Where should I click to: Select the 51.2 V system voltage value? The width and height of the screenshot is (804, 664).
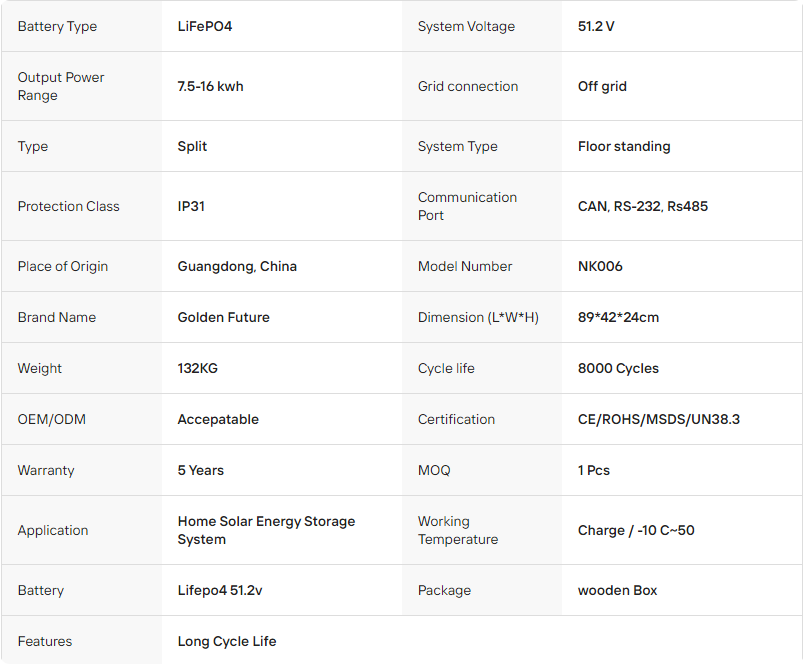tap(596, 26)
